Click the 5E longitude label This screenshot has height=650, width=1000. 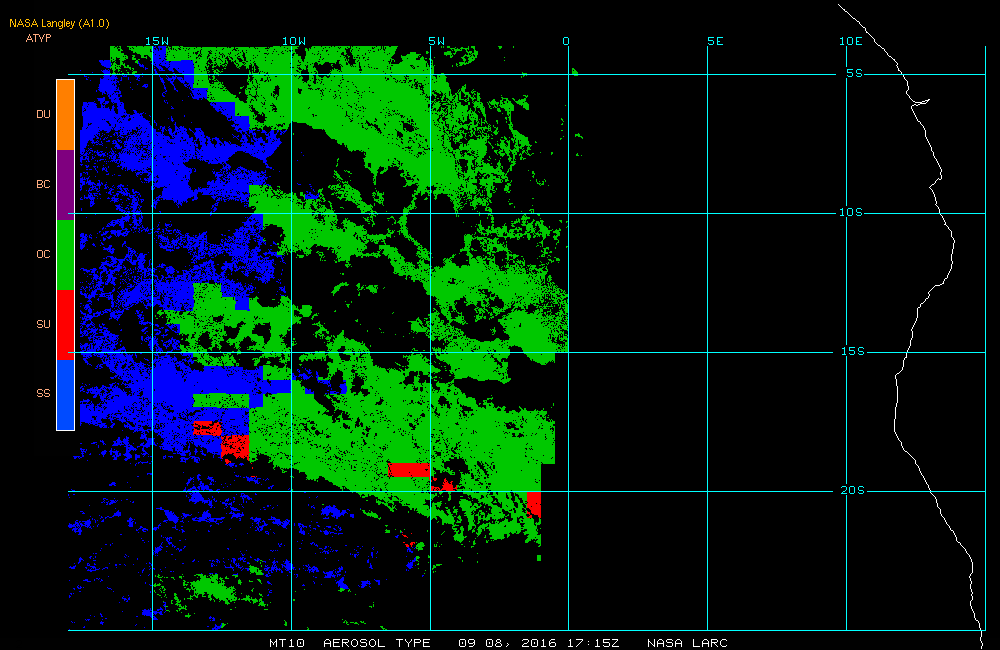716,41
